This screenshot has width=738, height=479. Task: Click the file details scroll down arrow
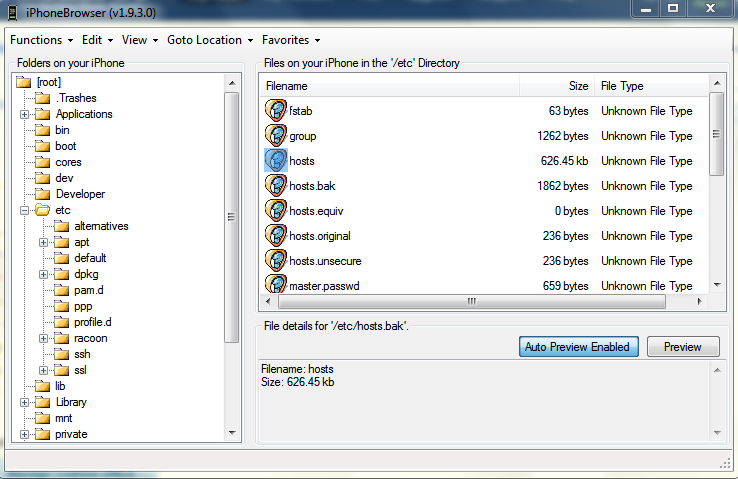pyautogui.click(x=717, y=433)
